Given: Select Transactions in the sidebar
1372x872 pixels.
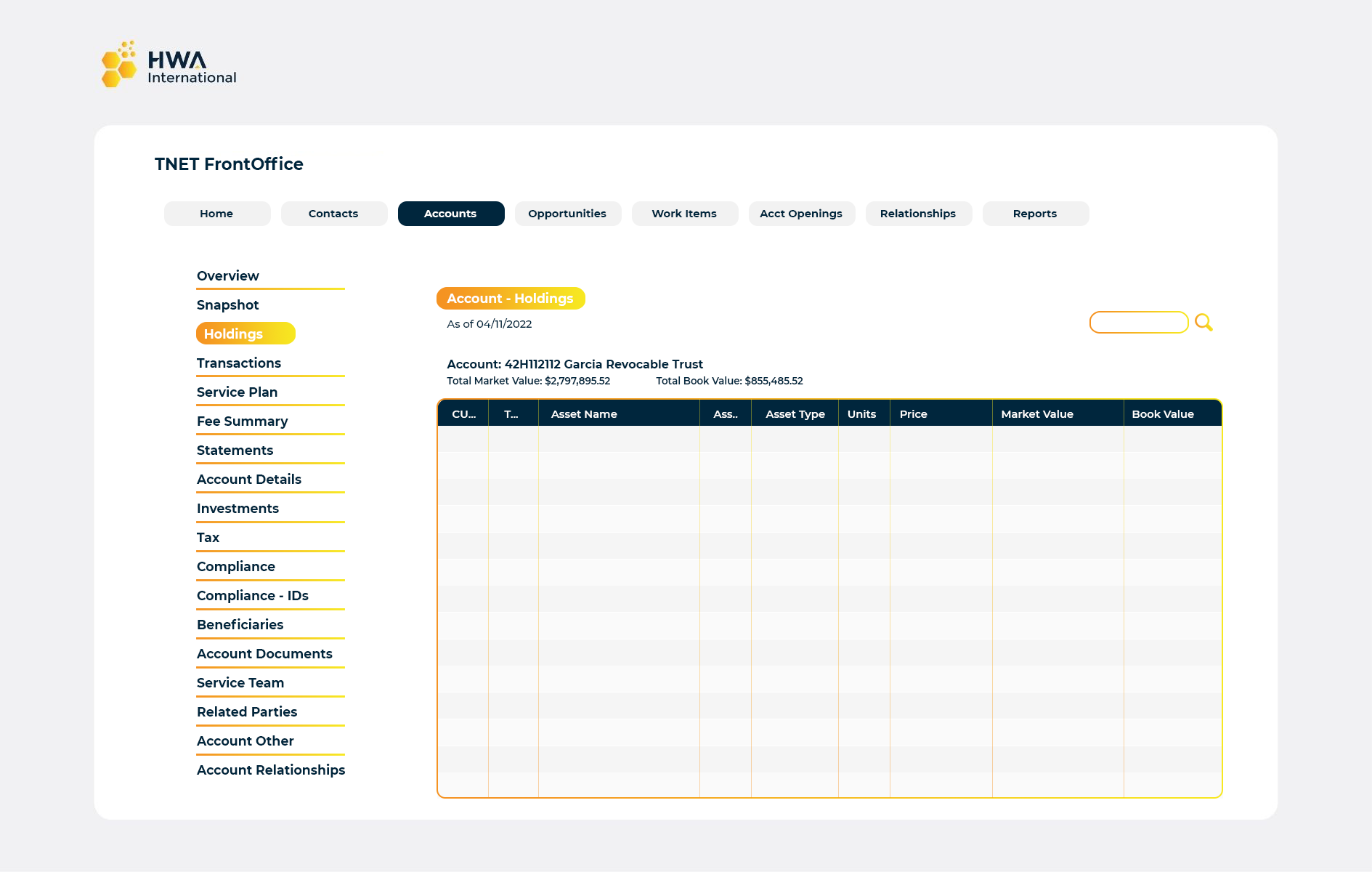Looking at the screenshot, I should [238, 363].
